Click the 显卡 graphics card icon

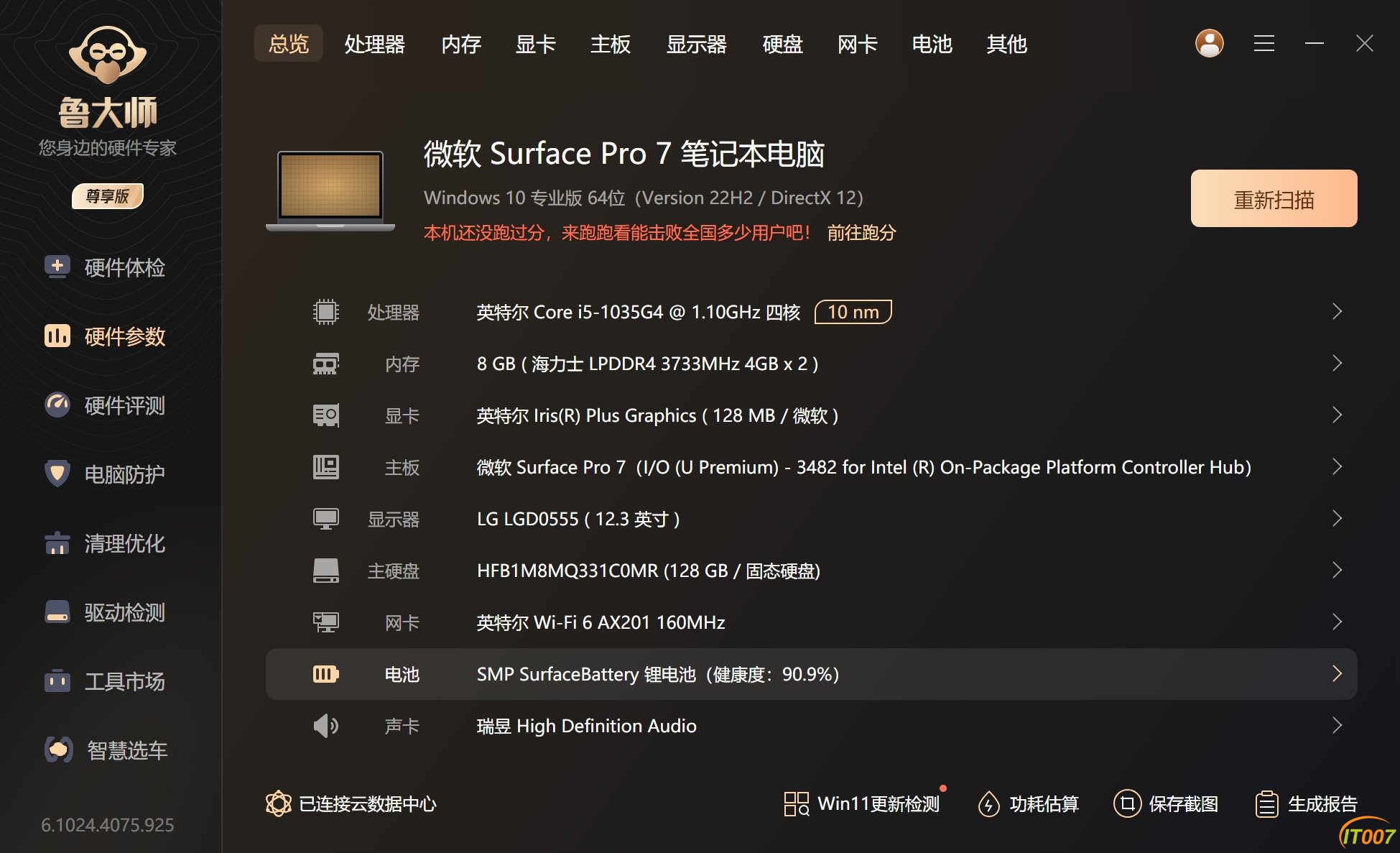pos(326,415)
